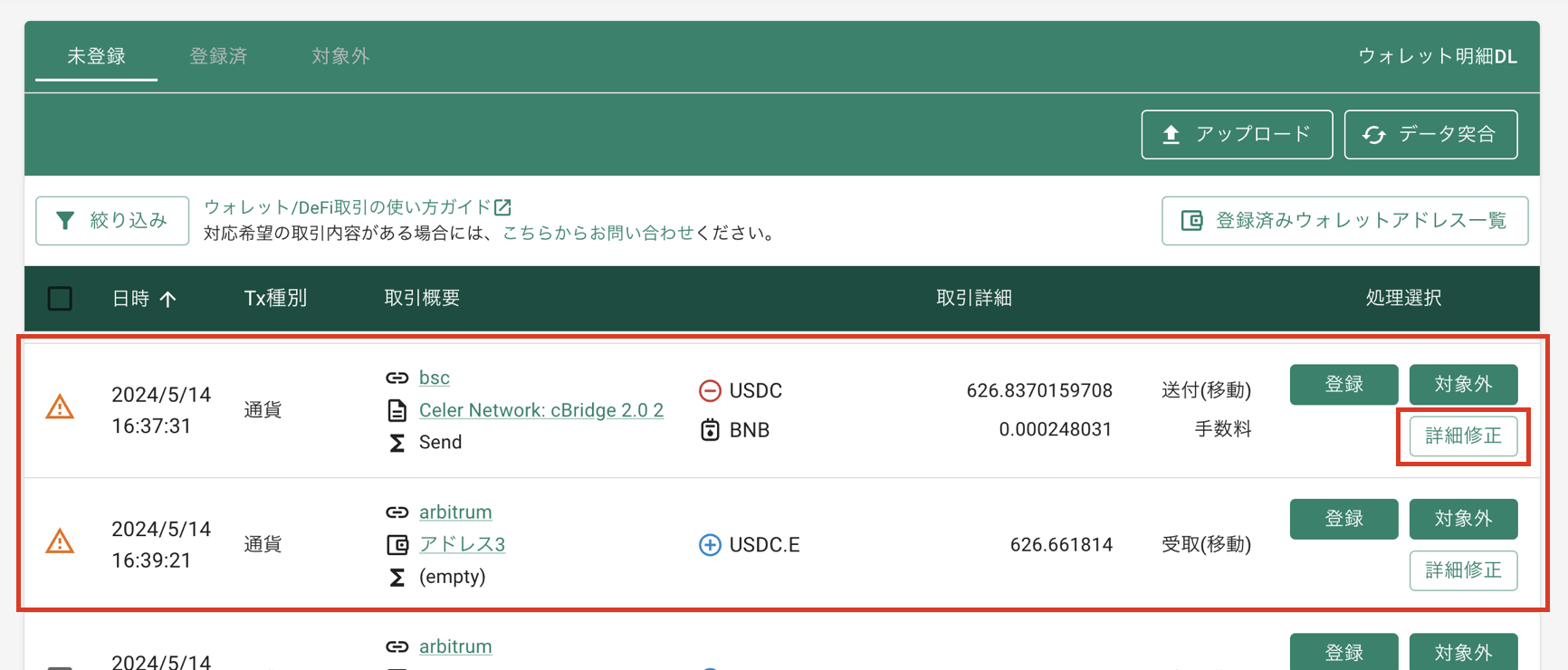Click the 送付(移動) label

(x=1206, y=390)
